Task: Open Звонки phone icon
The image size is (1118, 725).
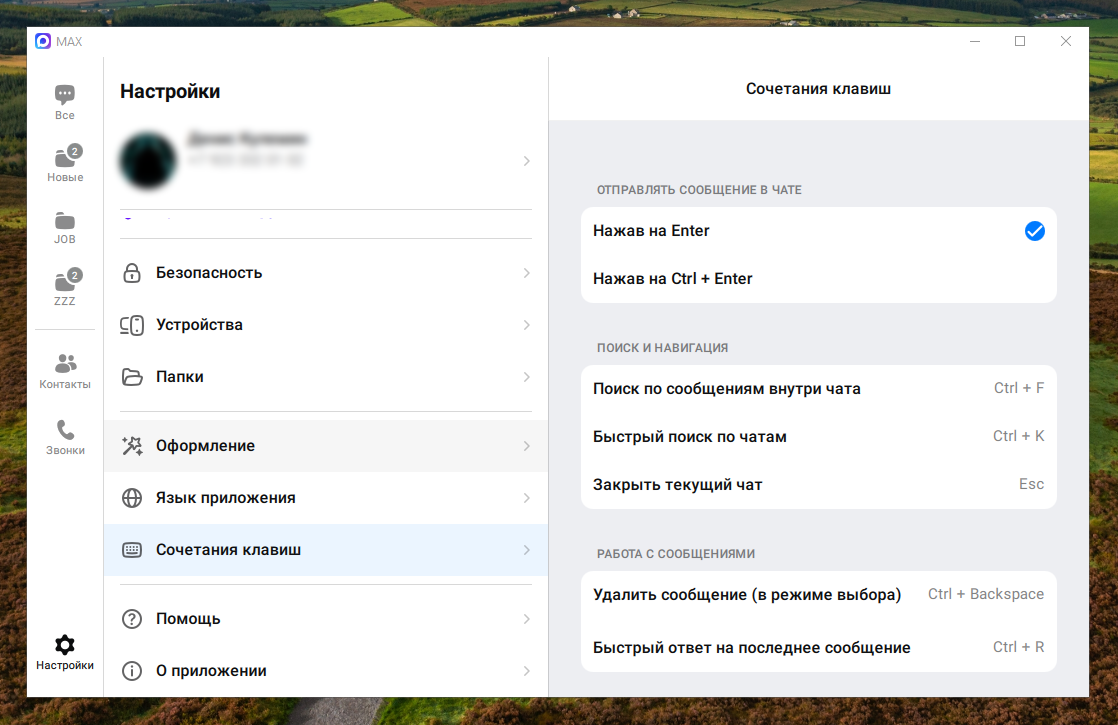Action: pyautogui.click(x=65, y=430)
